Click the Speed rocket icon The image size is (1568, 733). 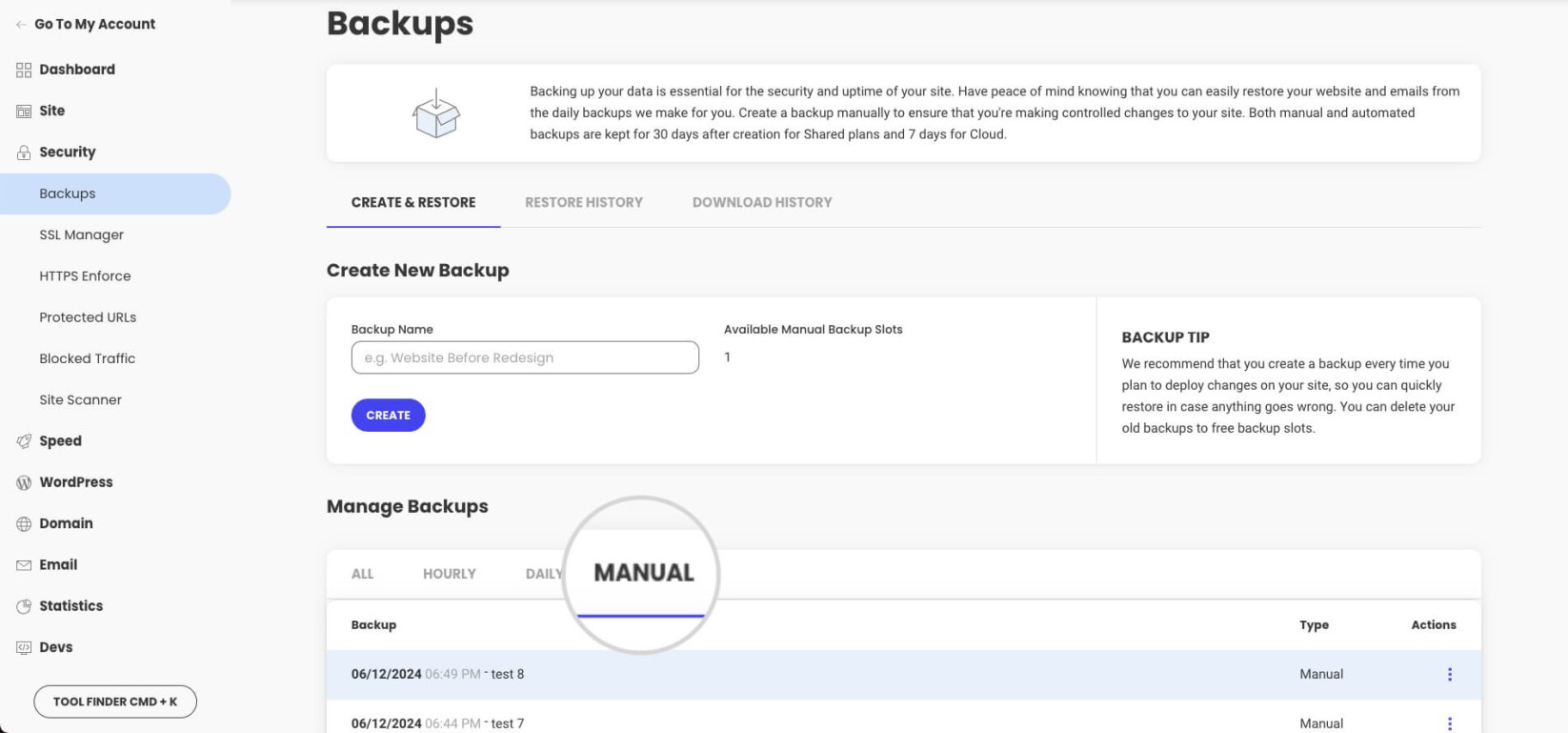(24, 441)
